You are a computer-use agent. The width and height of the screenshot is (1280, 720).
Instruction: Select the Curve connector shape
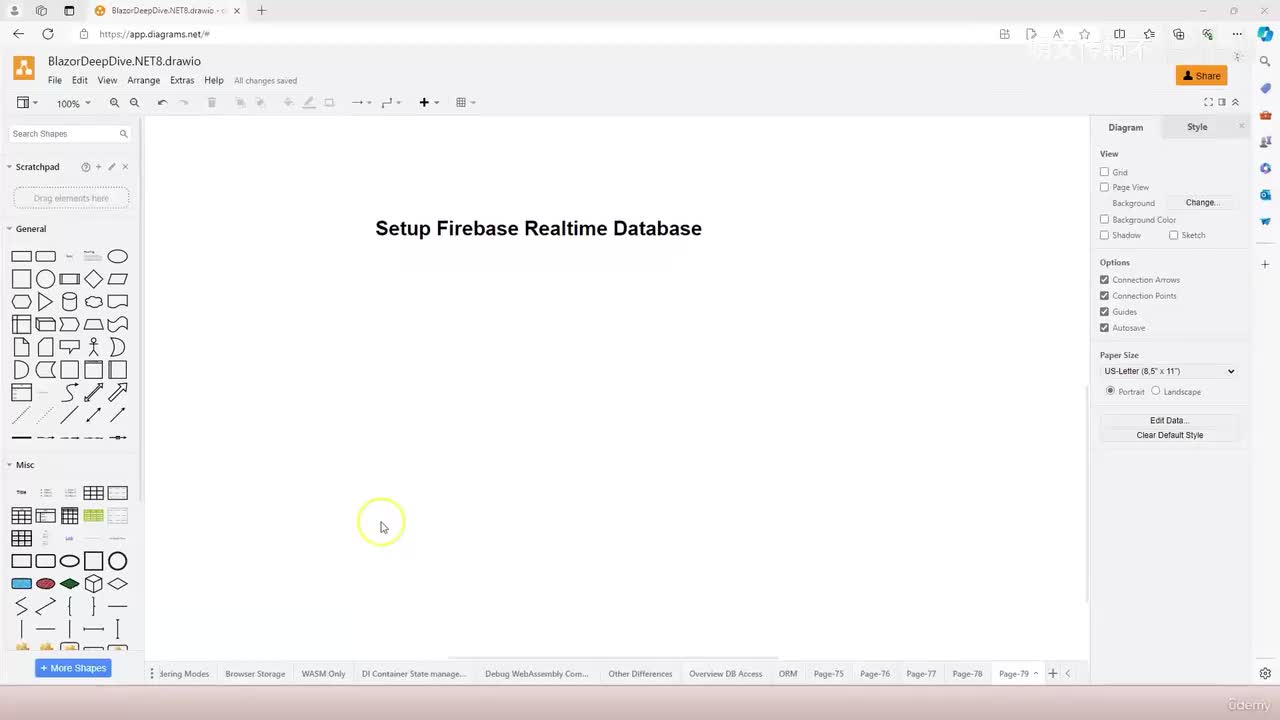click(x=70, y=392)
